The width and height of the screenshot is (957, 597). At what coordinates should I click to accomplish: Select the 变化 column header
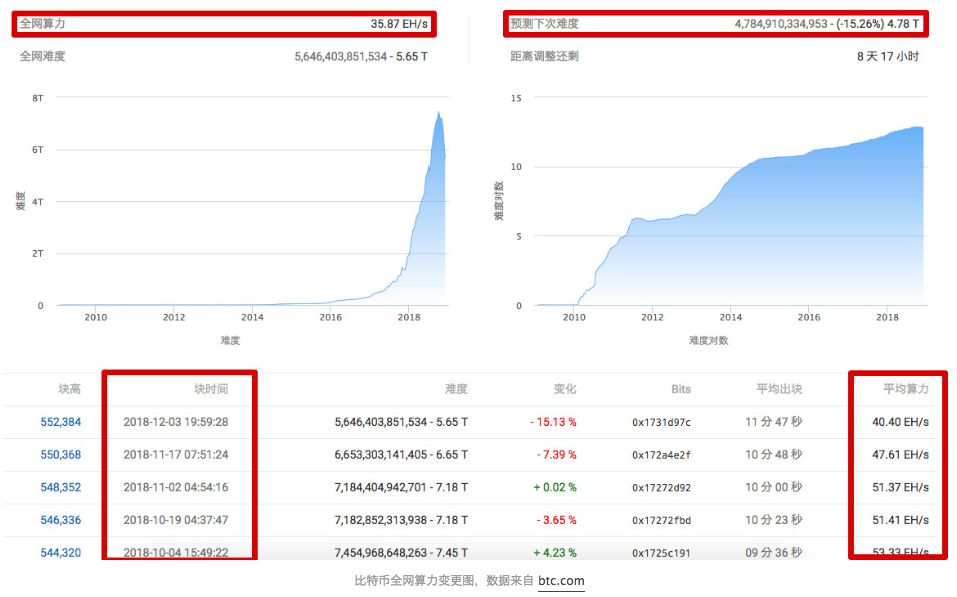[565, 389]
